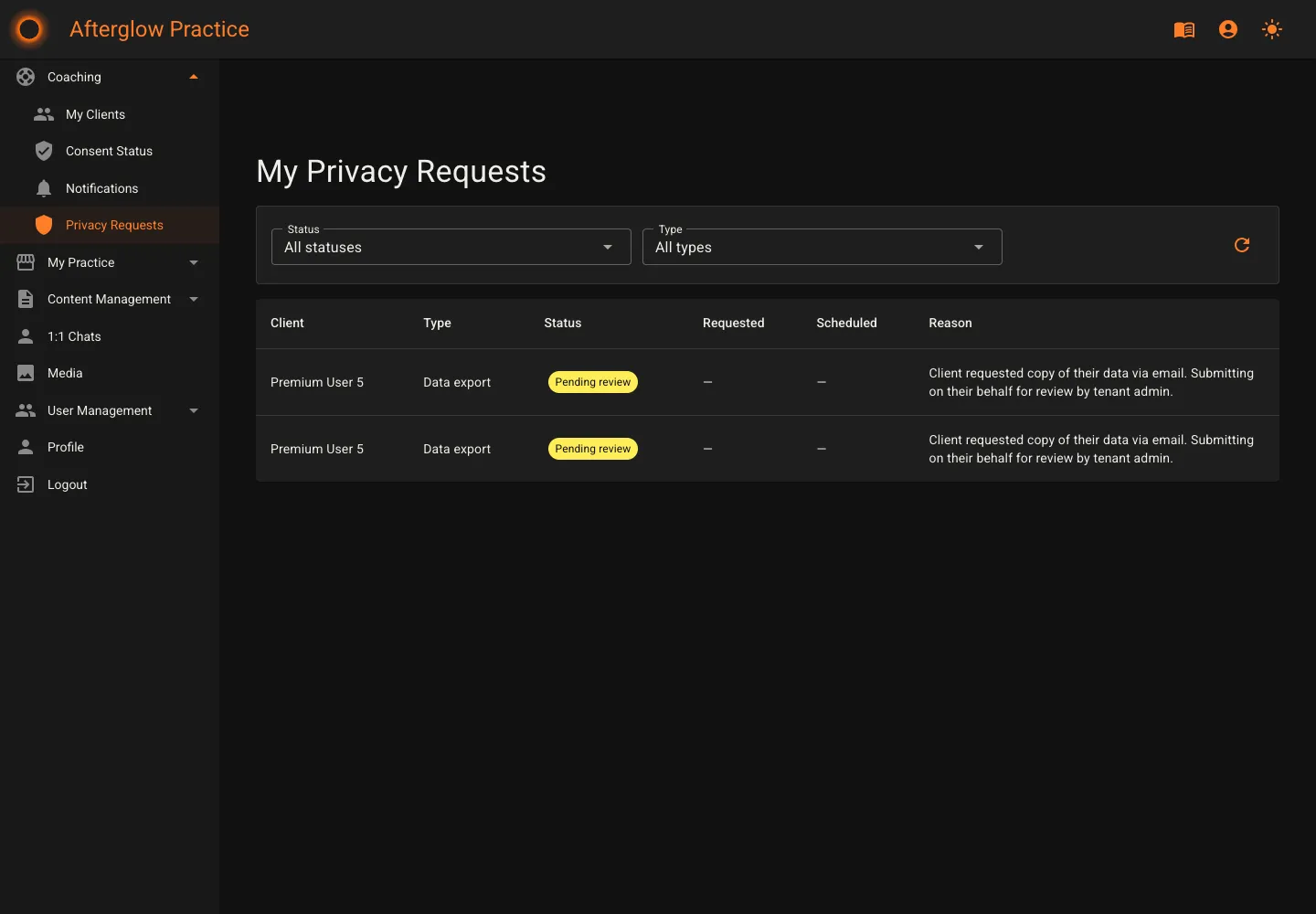The width and height of the screenshot is (1316, 914).
Task: Click the Reason column header
Action: [950, 323]
